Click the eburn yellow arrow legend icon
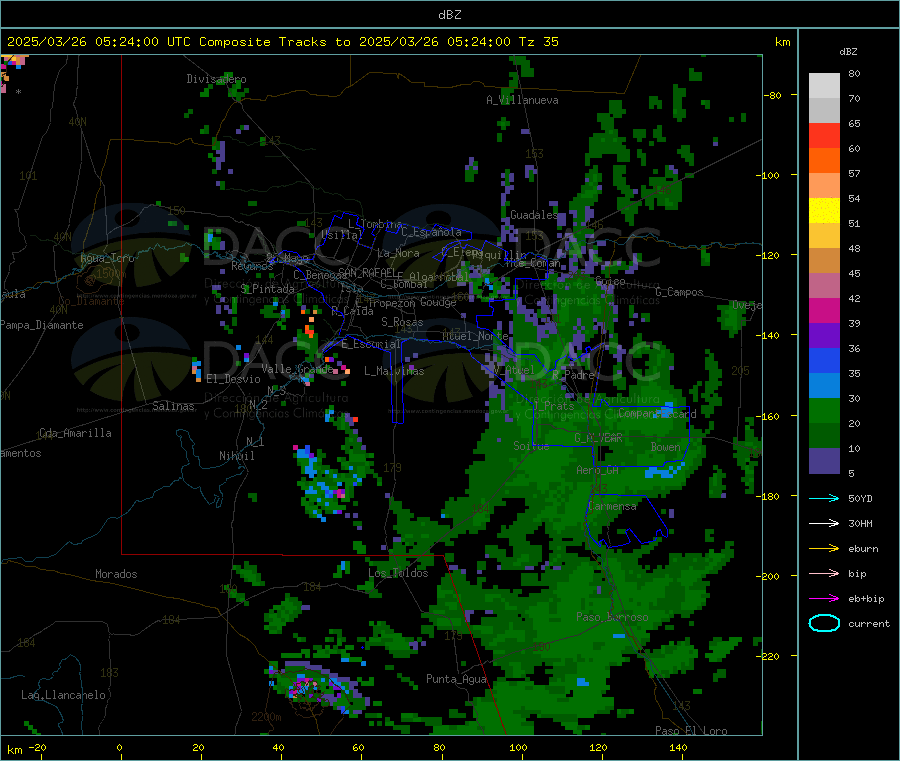The height and width of the screenshot is (761, 900). click(824, 549)
